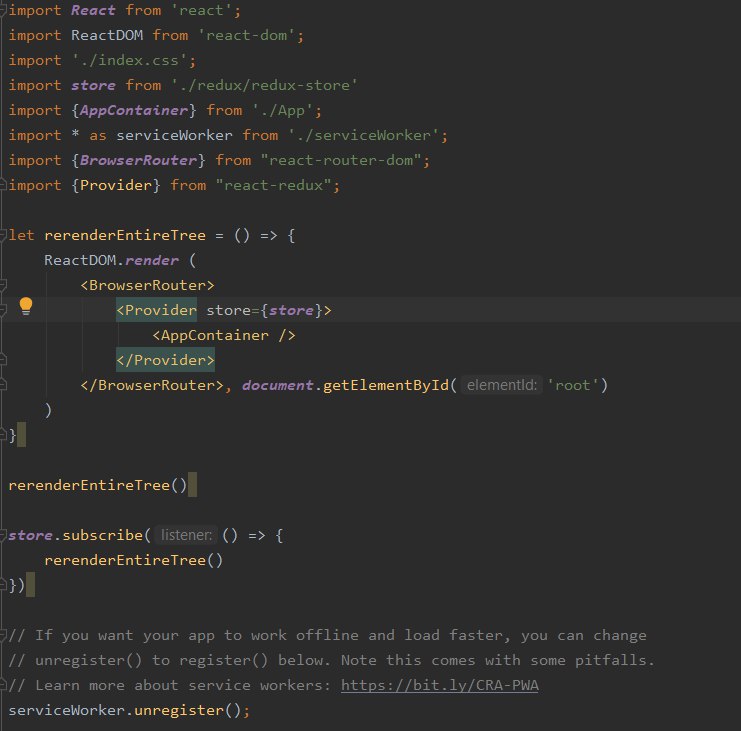Click the './index.css' import path

coord(129,60)
